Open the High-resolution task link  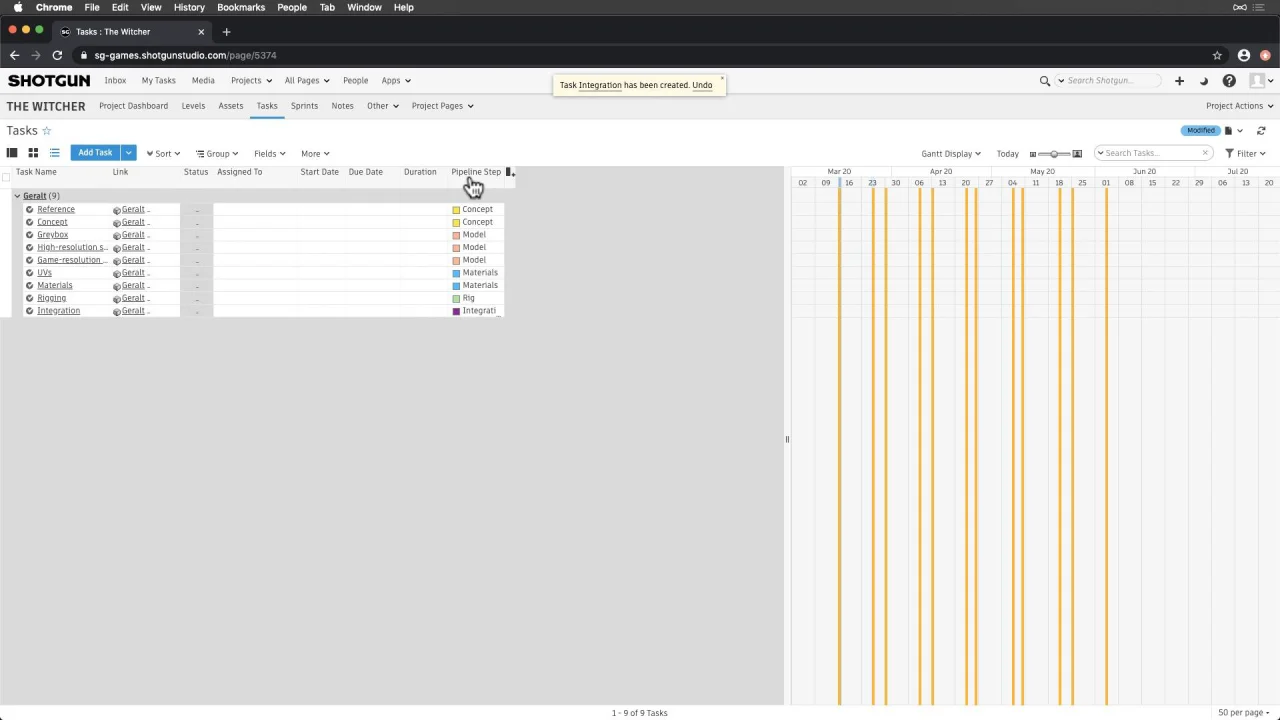(x=72, y=248)
